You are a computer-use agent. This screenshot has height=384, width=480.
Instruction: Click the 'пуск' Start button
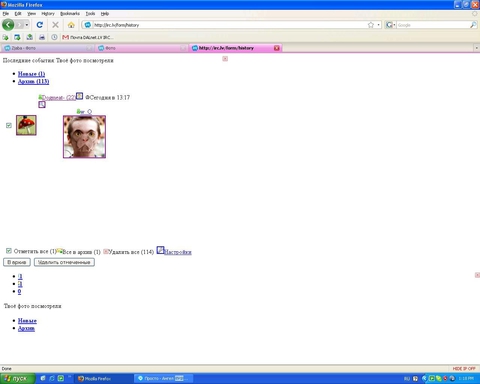(17, 379)
